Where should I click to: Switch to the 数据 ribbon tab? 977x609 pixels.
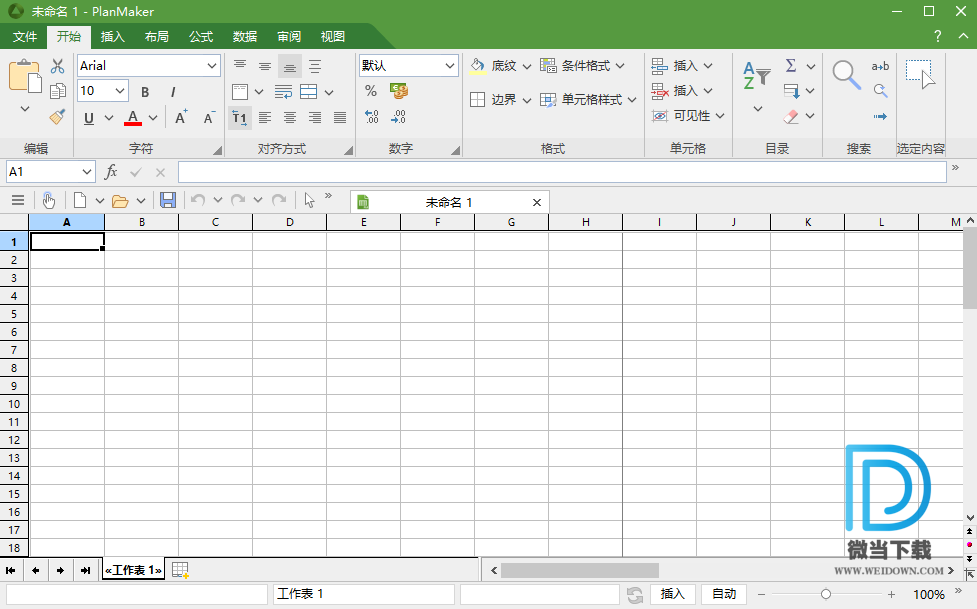pyautogui.click(x=245, y=37)
